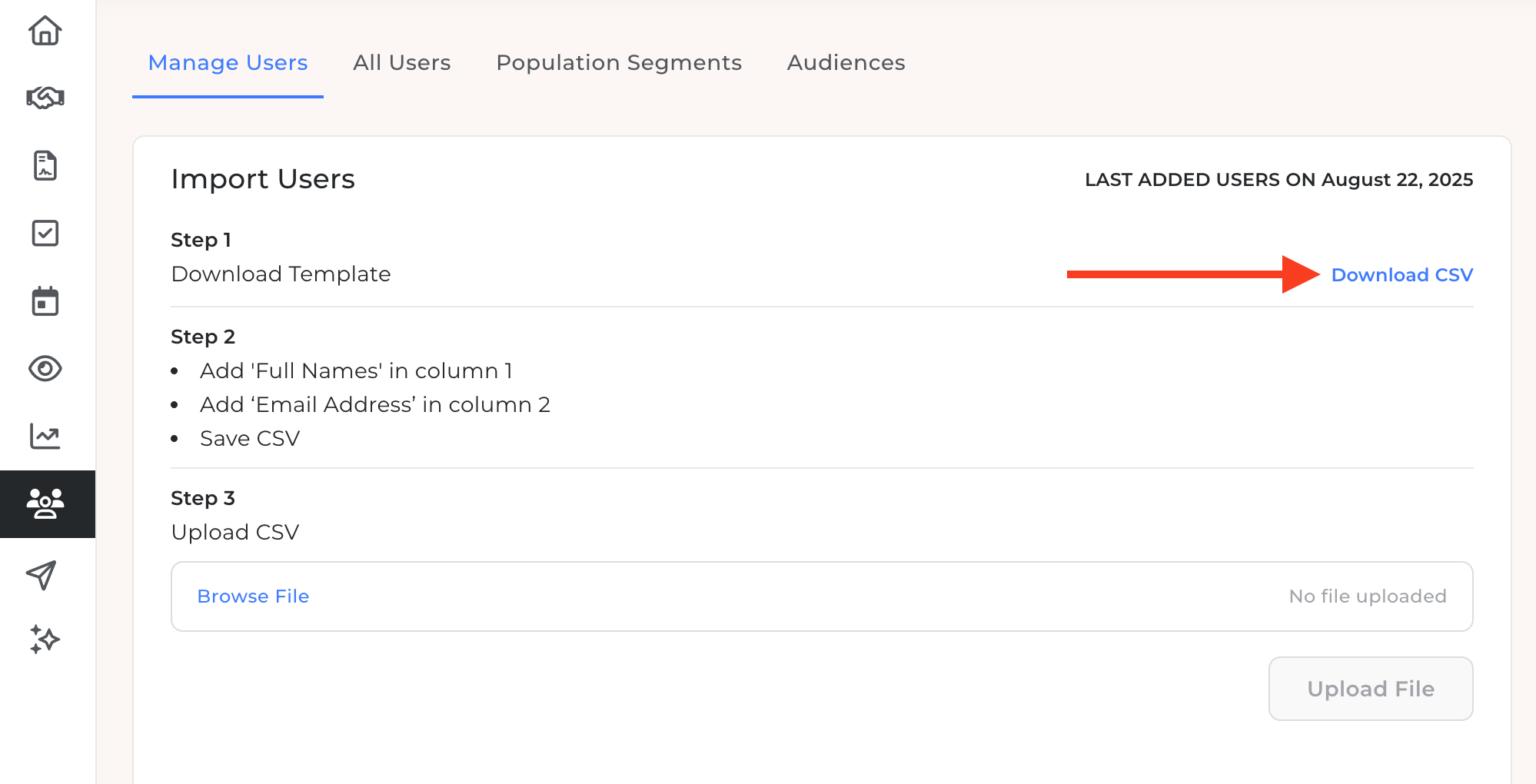Screen dimensions: 1536x784
Task: Select the users group icon in sidebar
Action: pos(45,504)
